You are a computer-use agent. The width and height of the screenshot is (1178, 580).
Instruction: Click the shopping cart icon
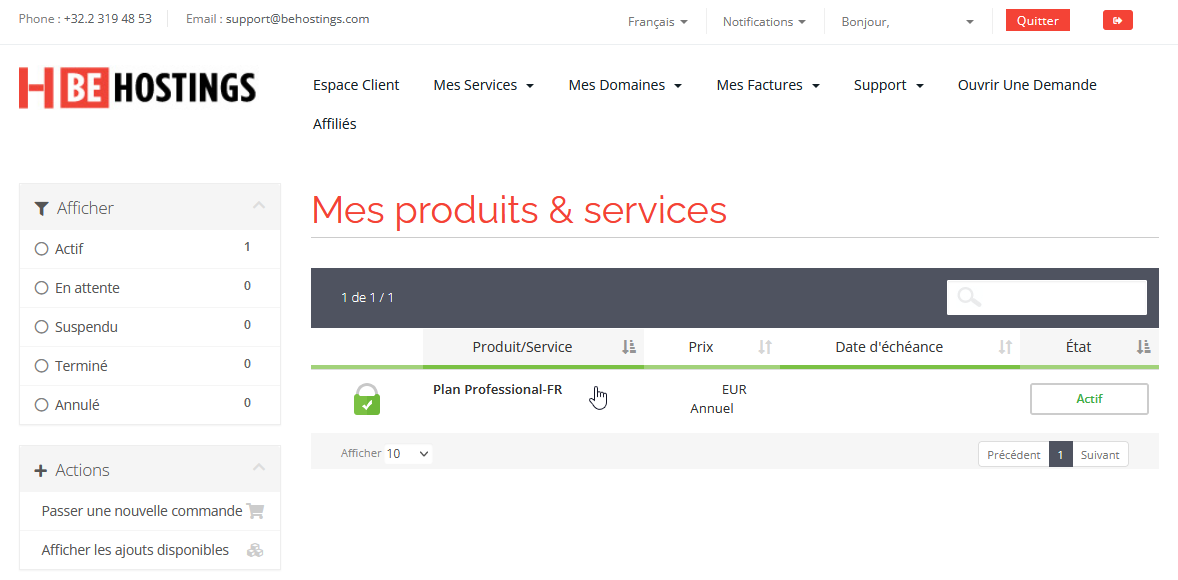tap(255, 512)
